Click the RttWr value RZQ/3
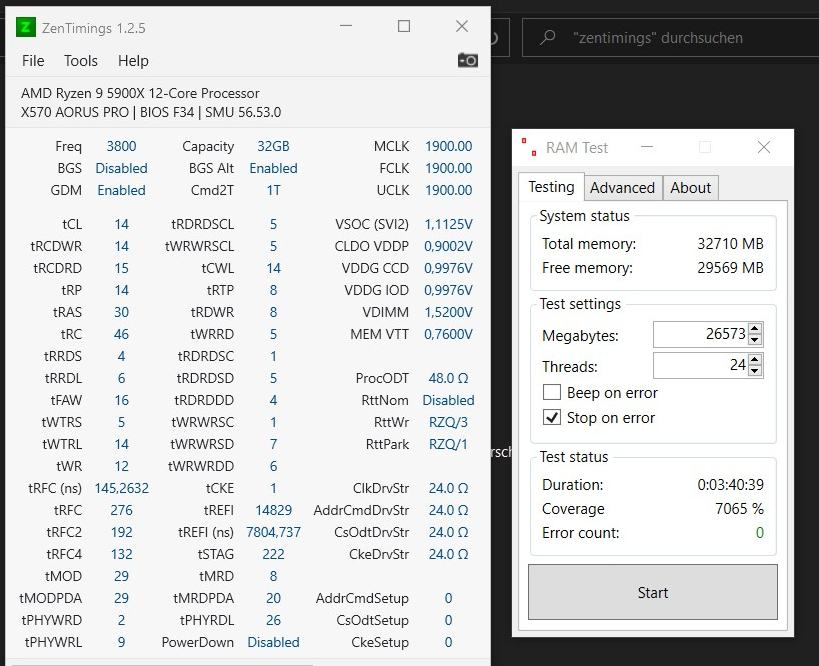 click(x=448, y=422)
